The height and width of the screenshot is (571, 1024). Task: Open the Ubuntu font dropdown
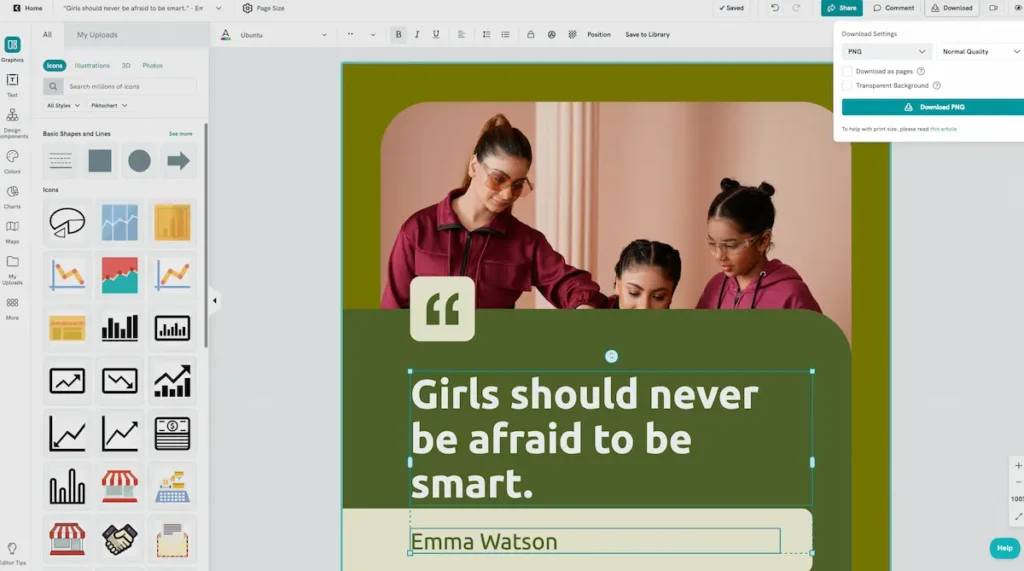(x=283, y=35)
